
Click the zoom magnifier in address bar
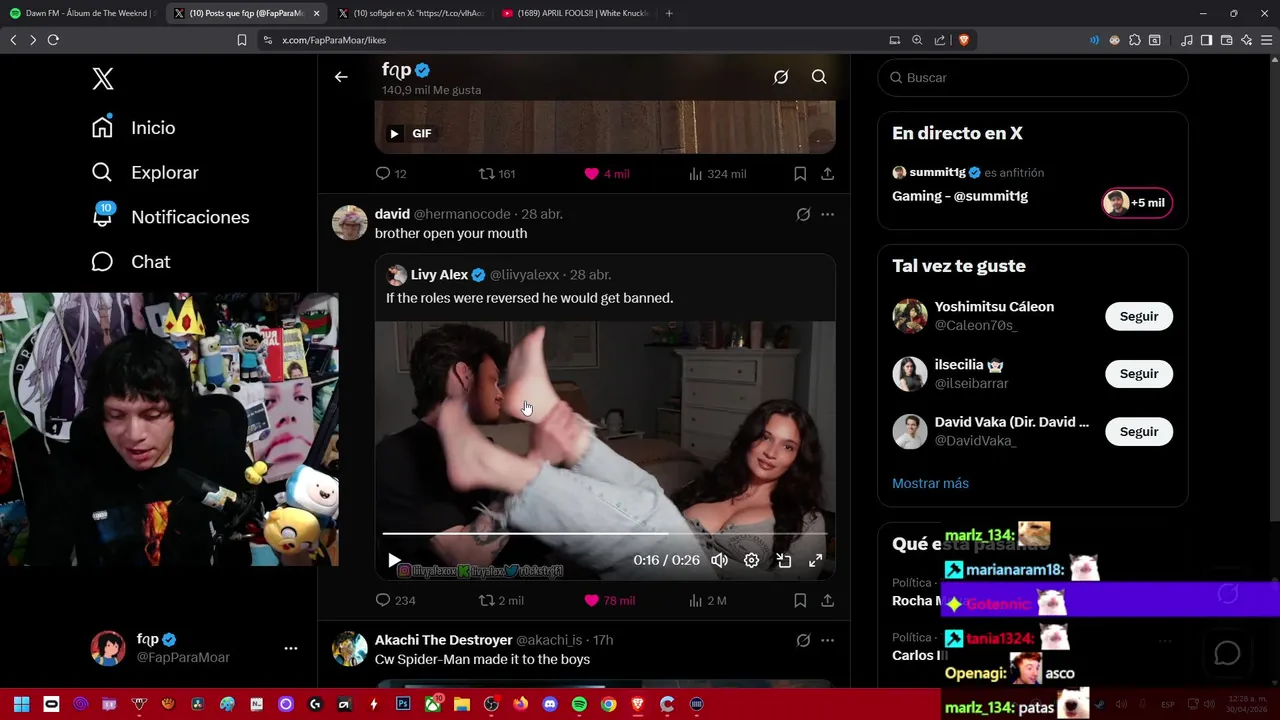(917, 40)
